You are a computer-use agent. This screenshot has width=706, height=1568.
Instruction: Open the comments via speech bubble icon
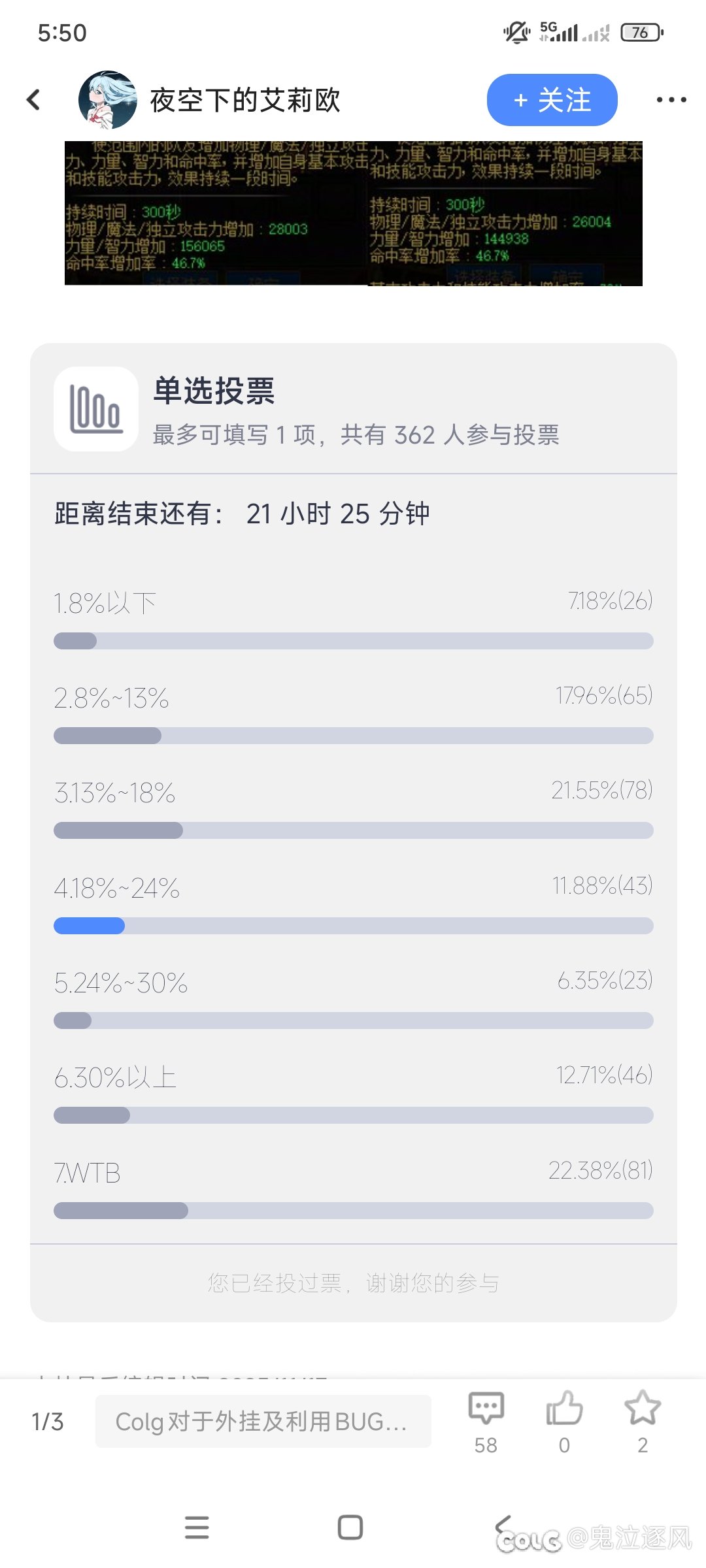pos(486,1409)
